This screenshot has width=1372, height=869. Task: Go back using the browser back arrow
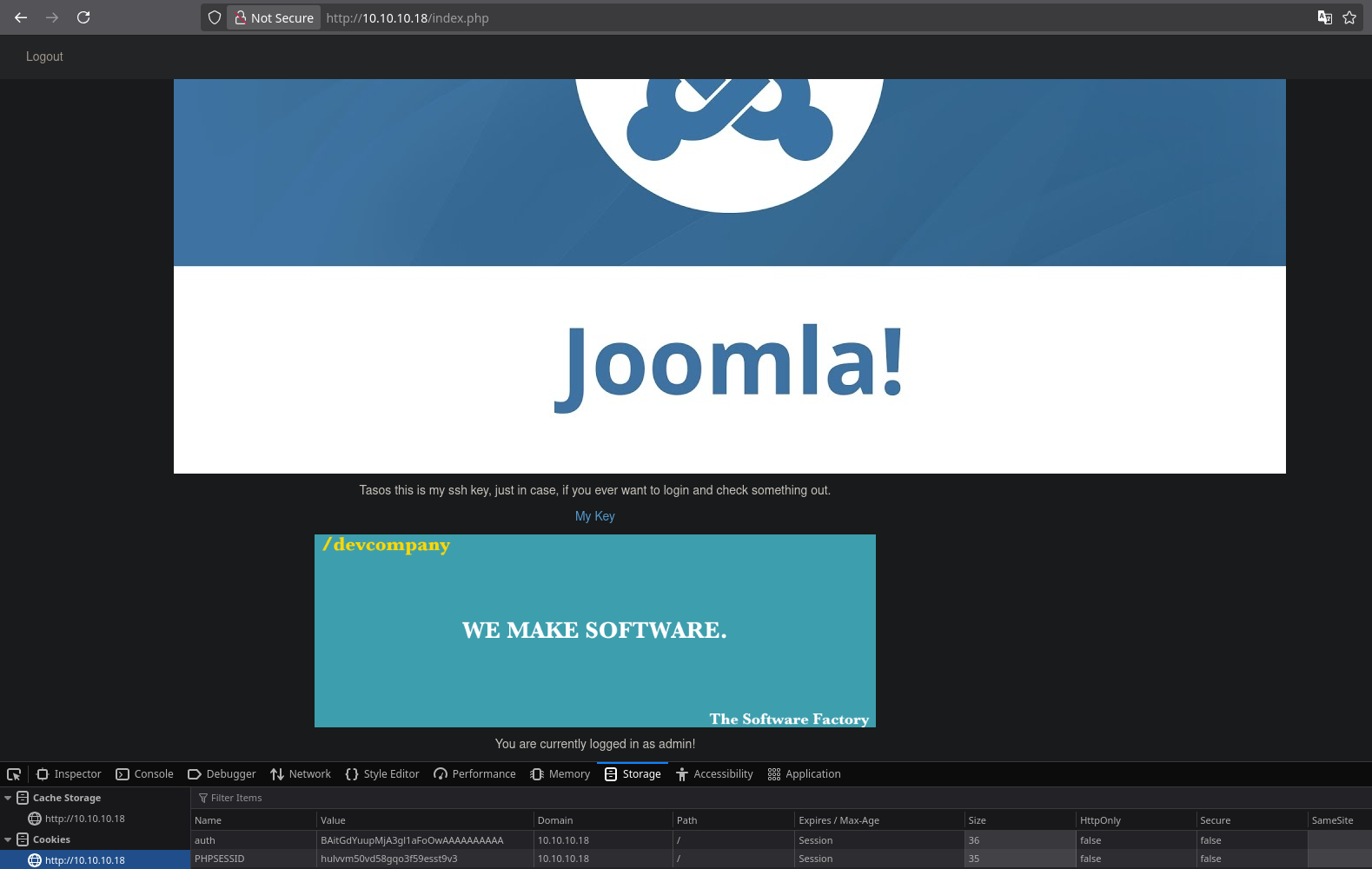(x=21, y=17)
